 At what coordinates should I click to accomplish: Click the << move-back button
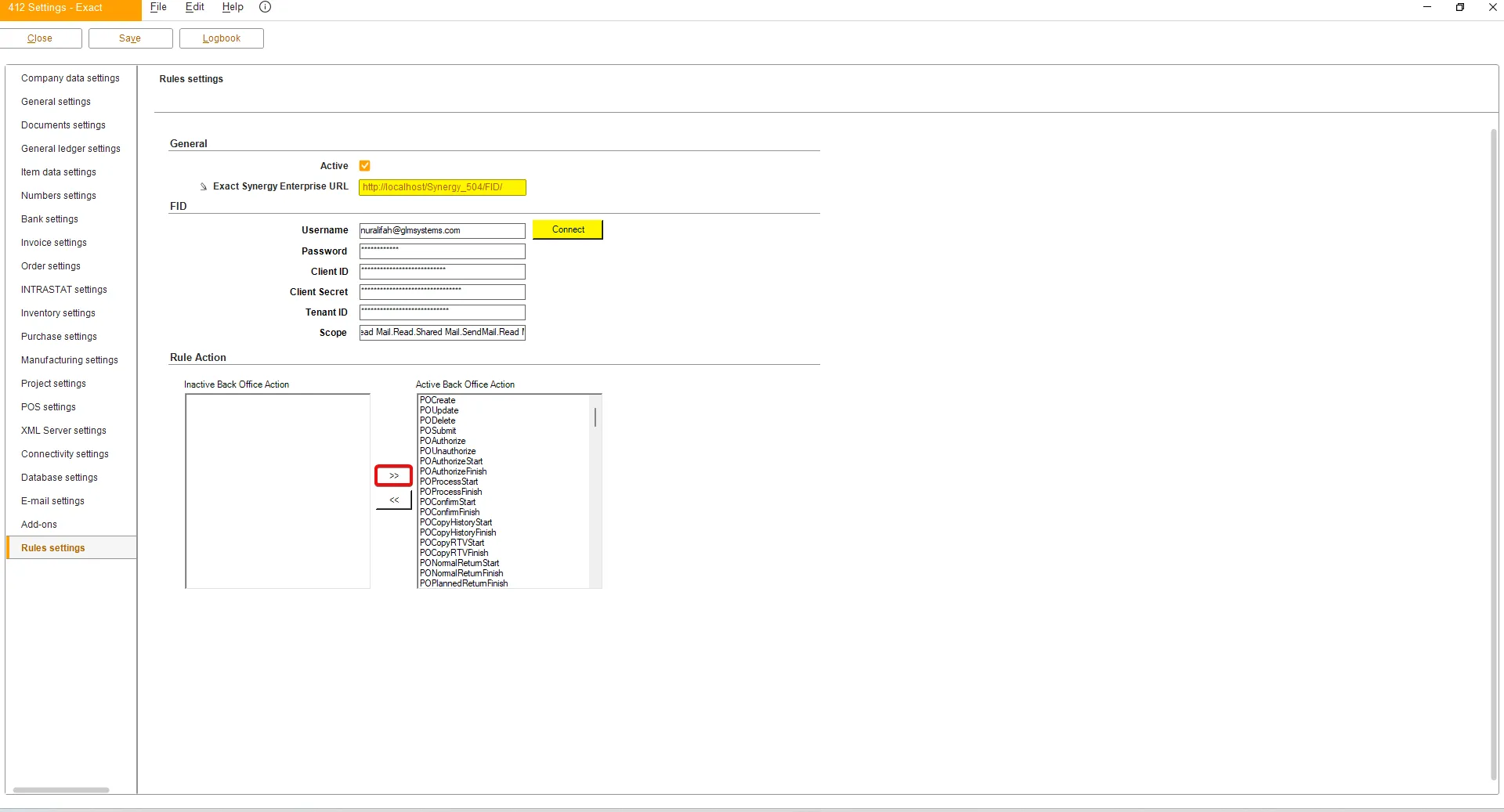coord(393,500)
